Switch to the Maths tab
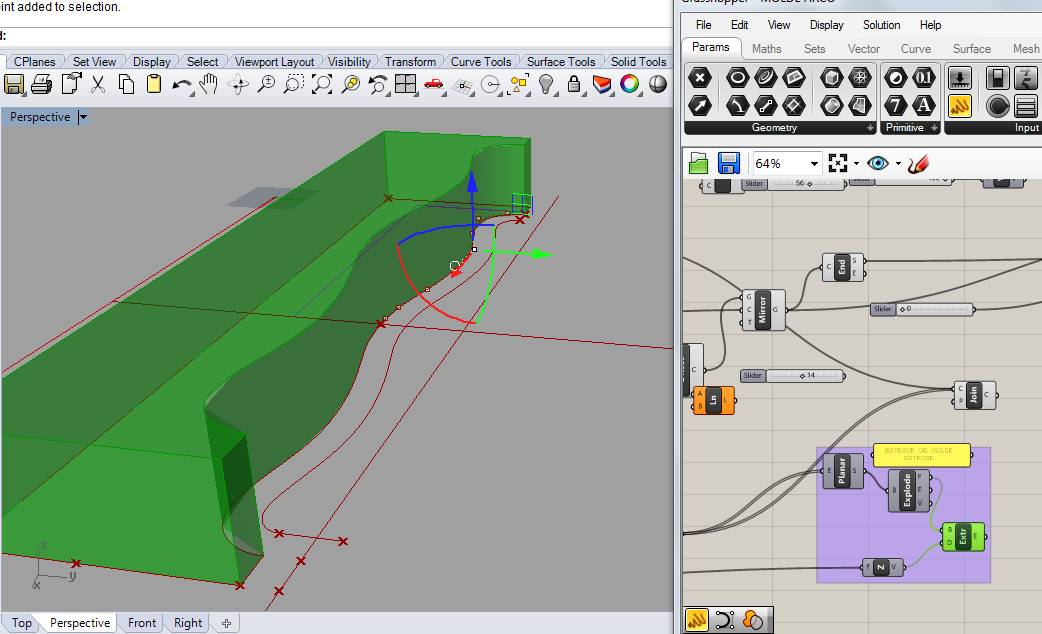 766,49
